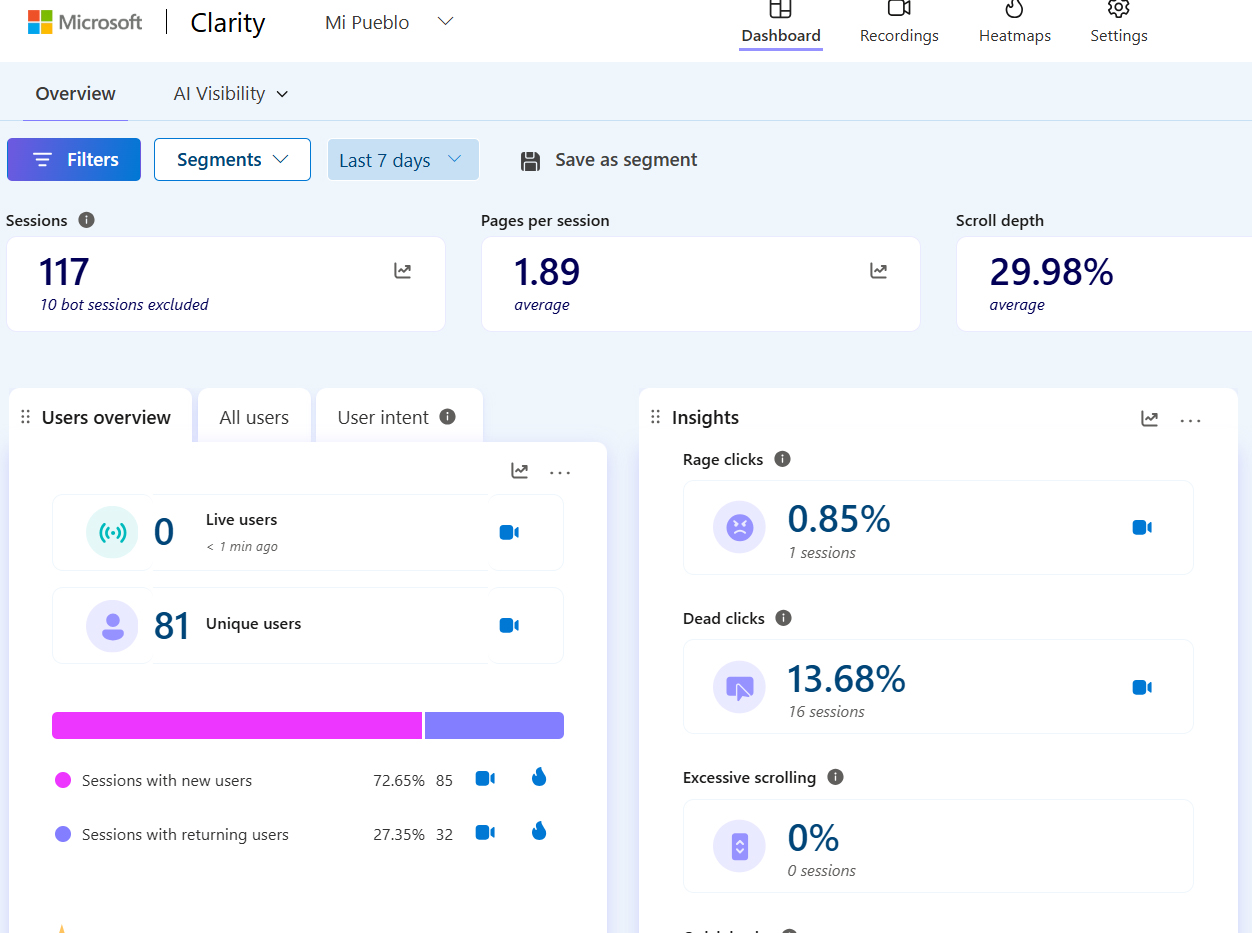This screenshot has height=933, width=1252.
Task: Select the Overview tab
Action: coord(76,94)
